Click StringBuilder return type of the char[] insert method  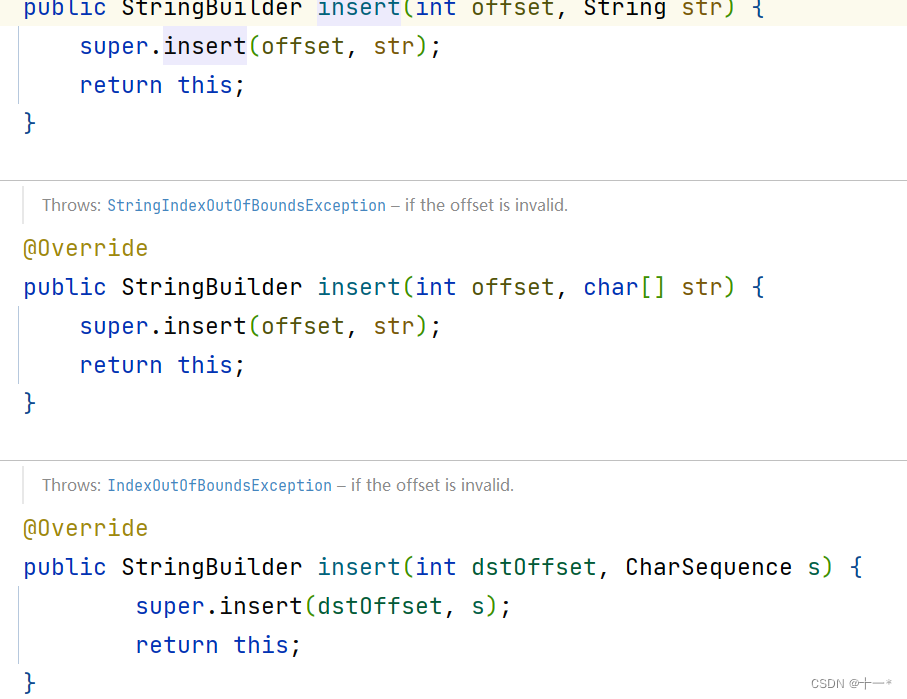(x=212, y=287)
